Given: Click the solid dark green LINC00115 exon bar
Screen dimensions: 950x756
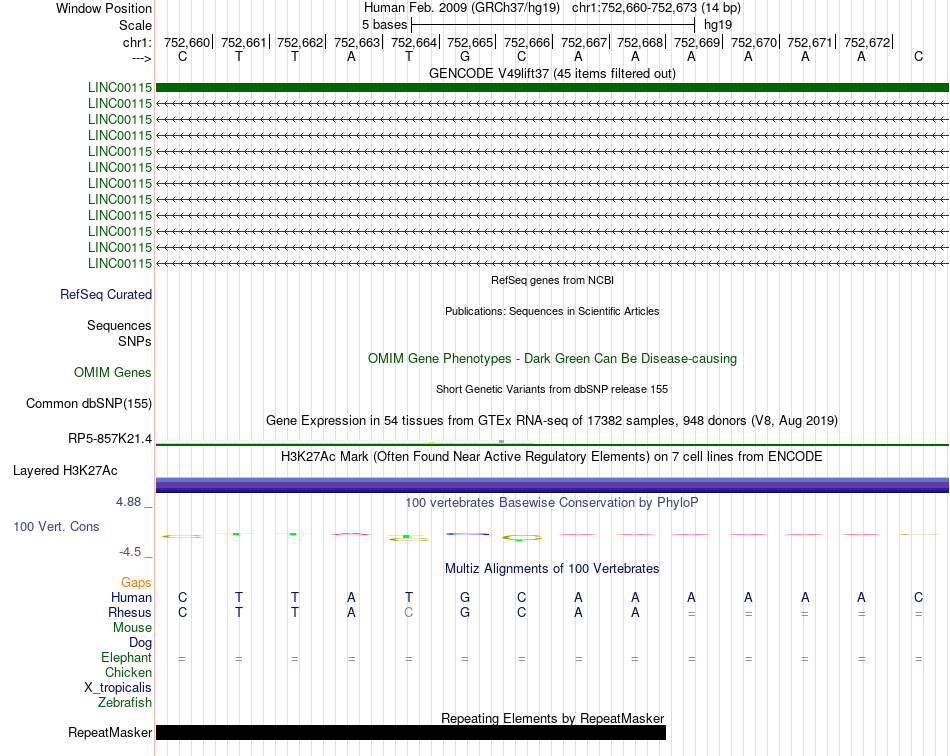Looking at the screenshot, I should click(552, 87).
